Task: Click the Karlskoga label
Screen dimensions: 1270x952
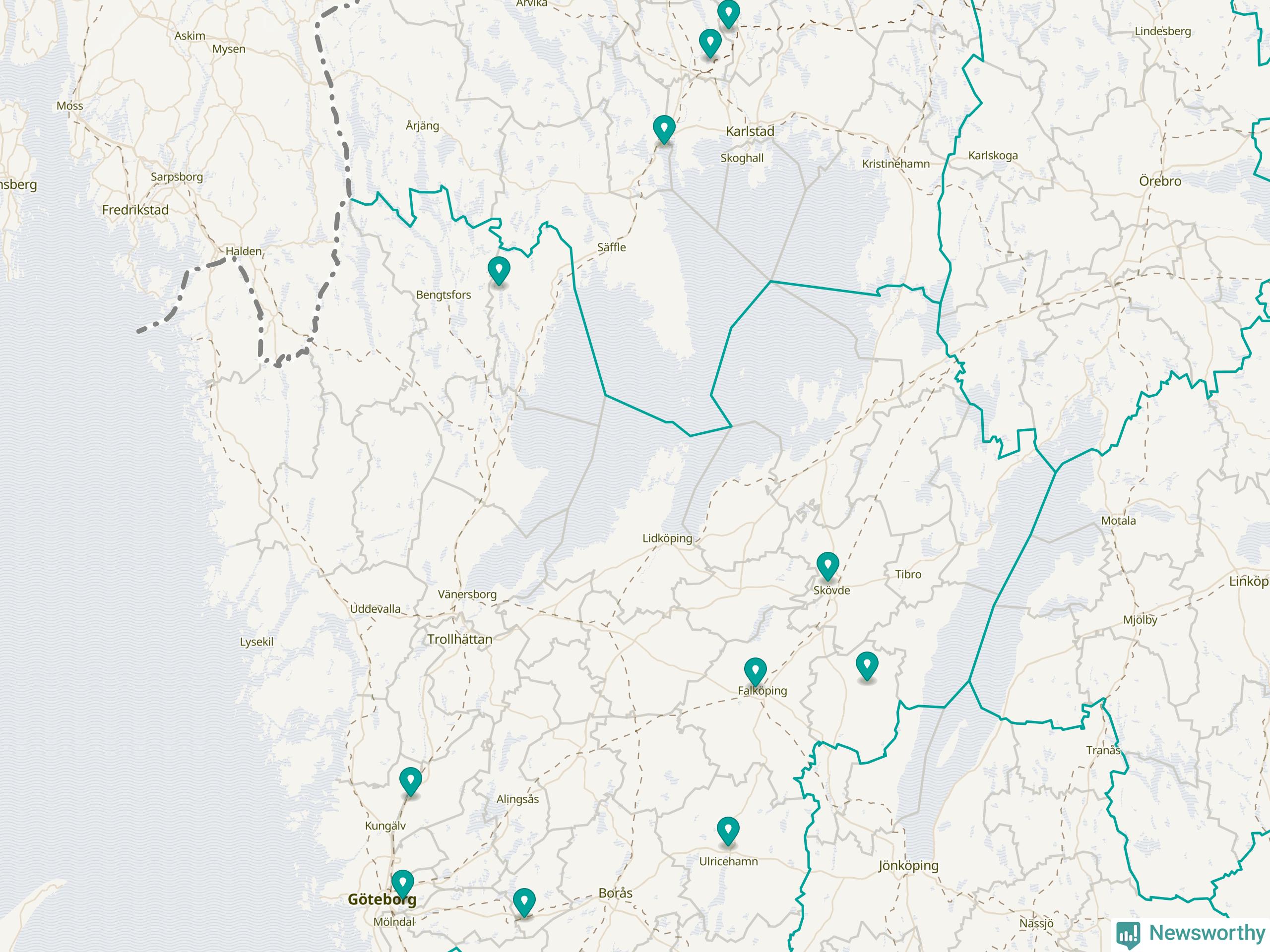Action: click(x=993, y=156)
